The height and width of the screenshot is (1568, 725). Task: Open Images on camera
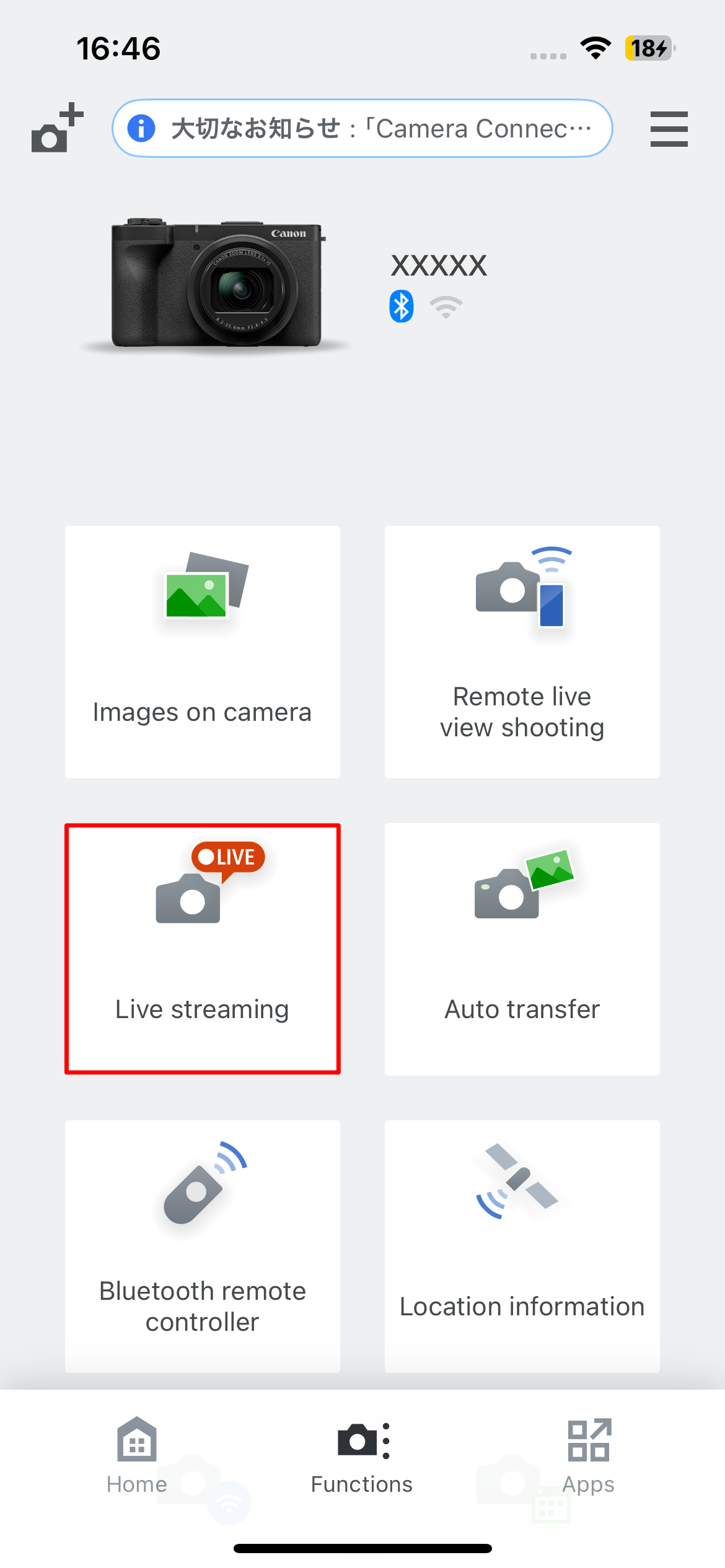tap(202, 651)
